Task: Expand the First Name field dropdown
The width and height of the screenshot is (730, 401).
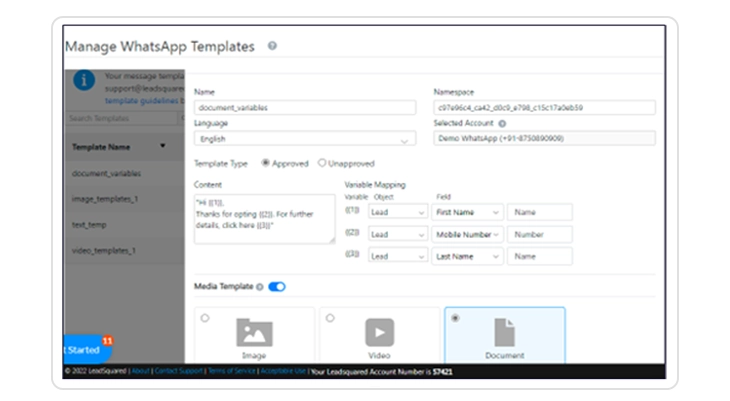Action: click(468, 212)
